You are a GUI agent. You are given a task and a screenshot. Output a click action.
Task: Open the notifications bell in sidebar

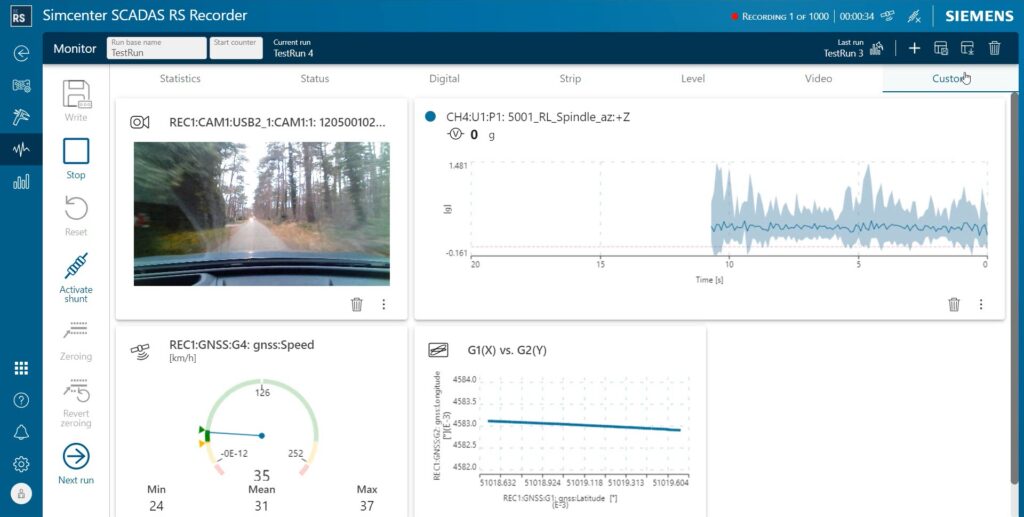(x=21, y=432)
